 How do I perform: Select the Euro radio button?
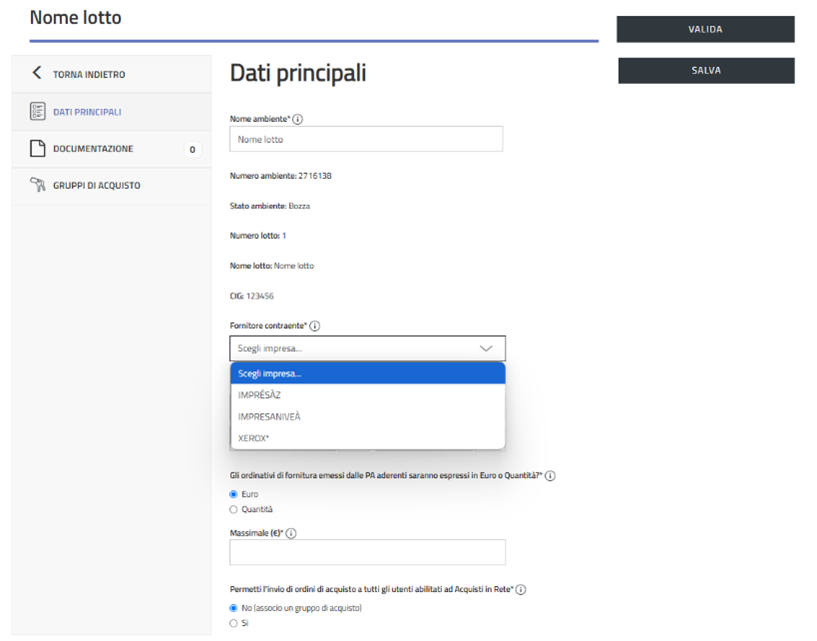tap(234, 494)
